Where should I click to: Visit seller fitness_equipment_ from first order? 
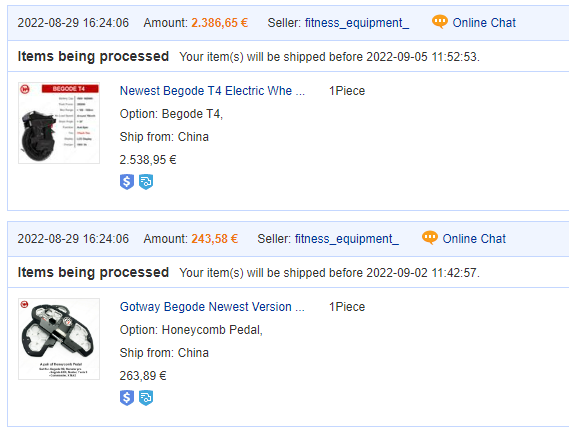[x=357, y=23]
